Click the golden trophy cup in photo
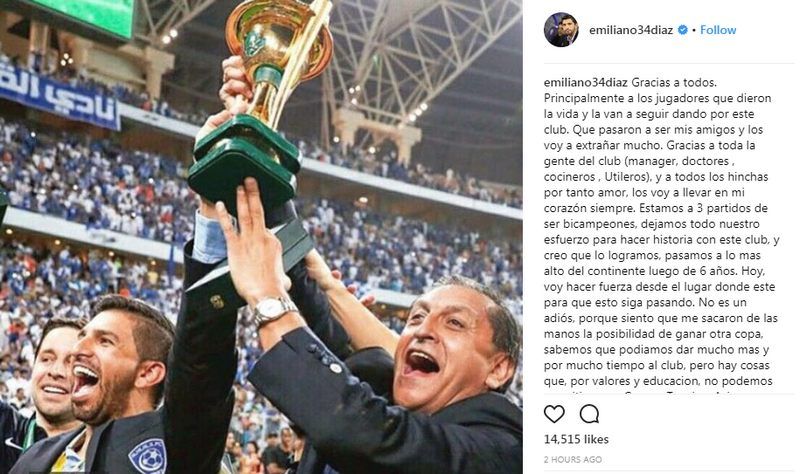800x474 pixels. (277, 56)
